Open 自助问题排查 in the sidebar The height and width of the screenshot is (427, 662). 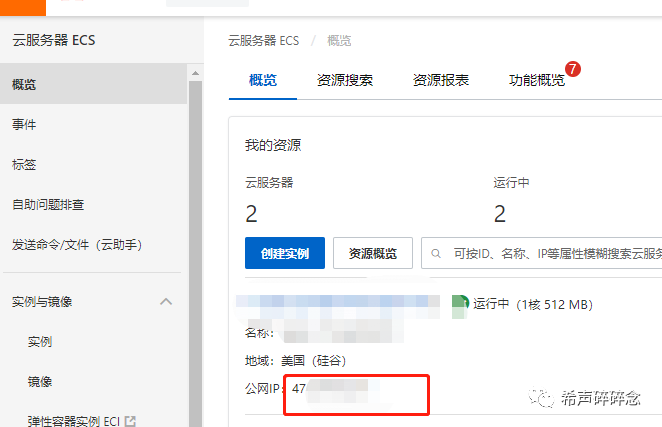point(48,204)
